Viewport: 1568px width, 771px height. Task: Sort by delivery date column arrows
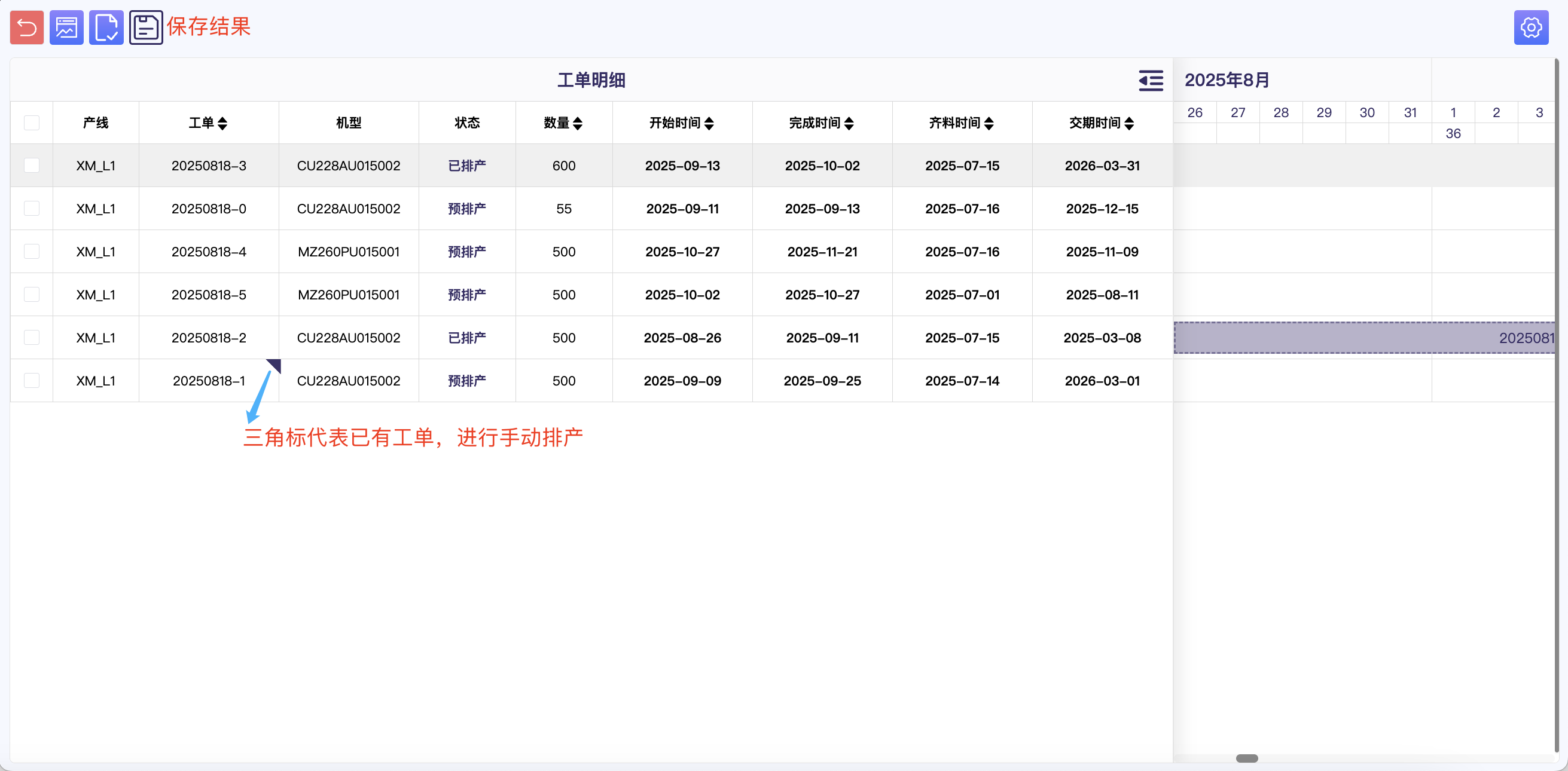pos(1128,124)
